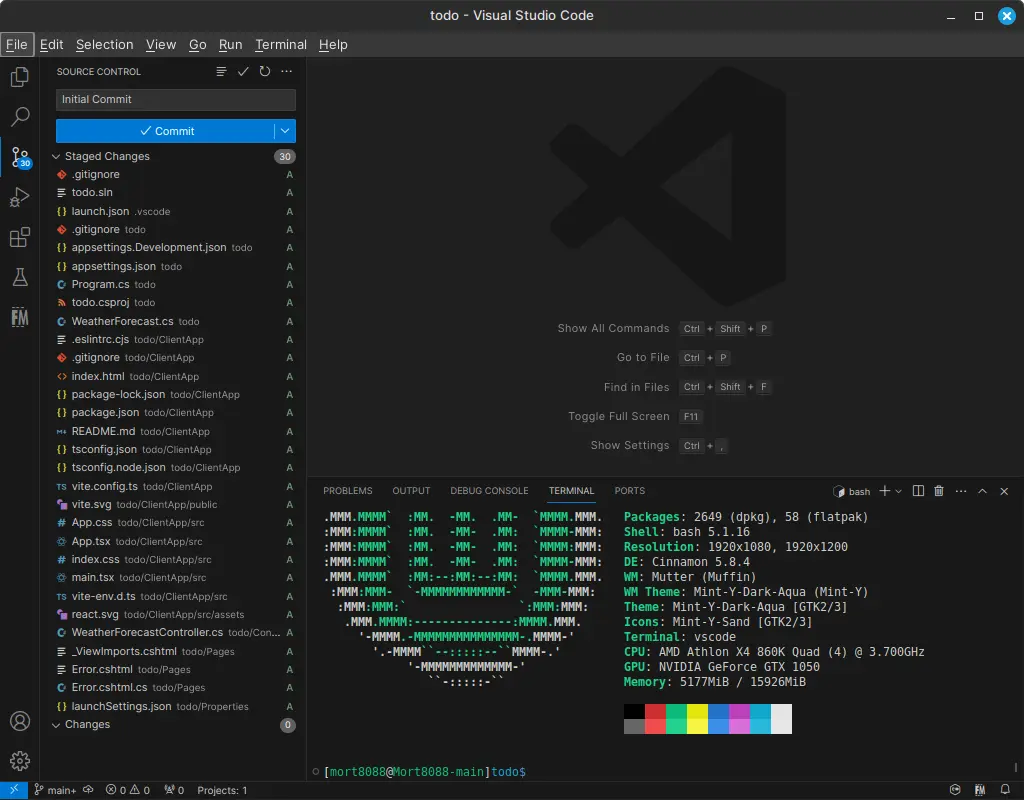Image resolution: width=1024 pixels, height=800 pixels.
Task: Toggle view as tree in Source Control
Action: (x=221, y=72)
